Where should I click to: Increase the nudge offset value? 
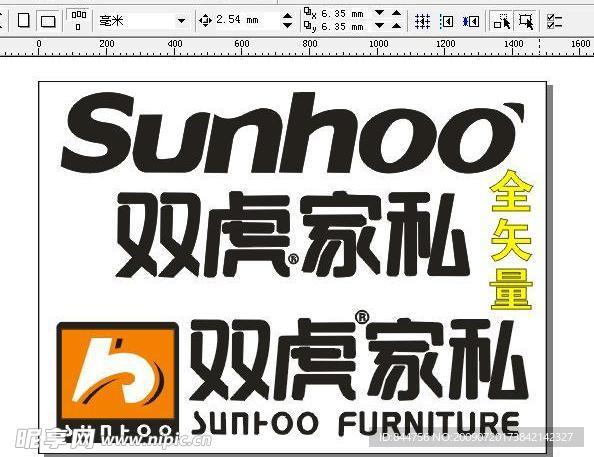click(x=288, y=16)
